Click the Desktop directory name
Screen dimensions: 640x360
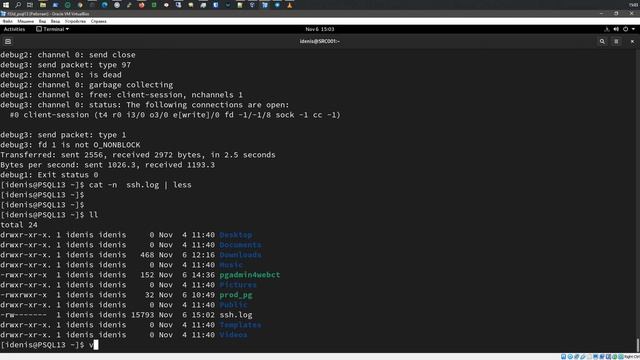tap(236, 235)
